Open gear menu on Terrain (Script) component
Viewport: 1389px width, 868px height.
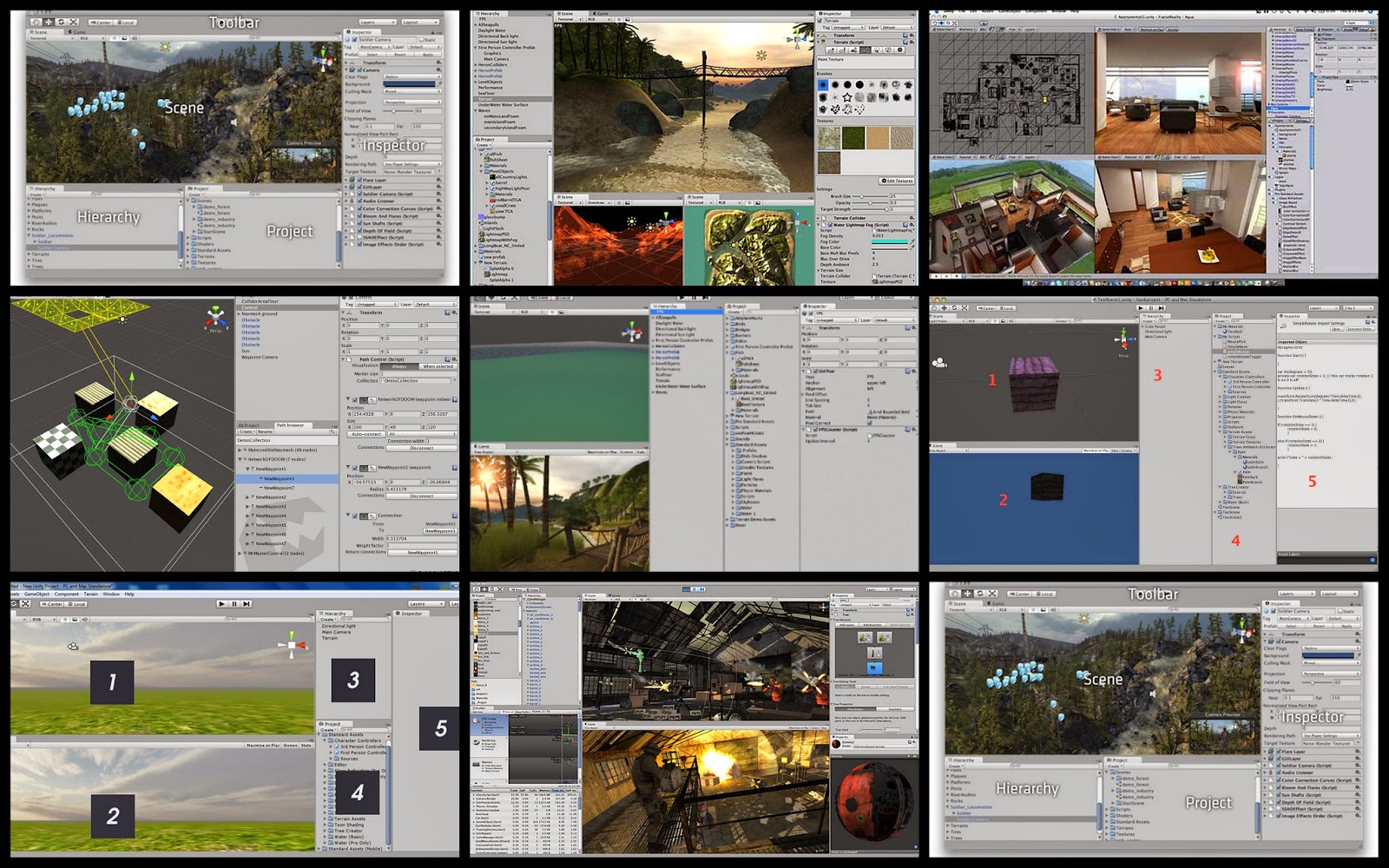click(x=912, y=42)
